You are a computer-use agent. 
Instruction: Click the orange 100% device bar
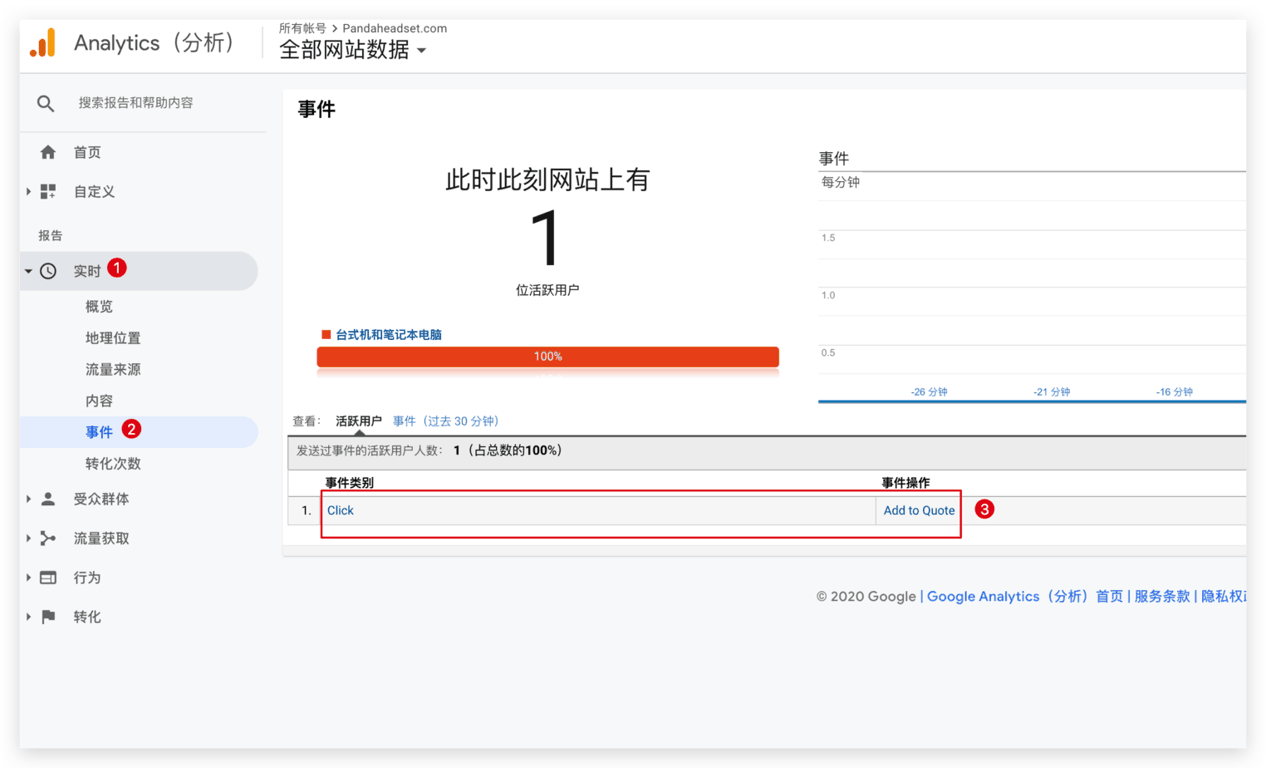[547, 356]
